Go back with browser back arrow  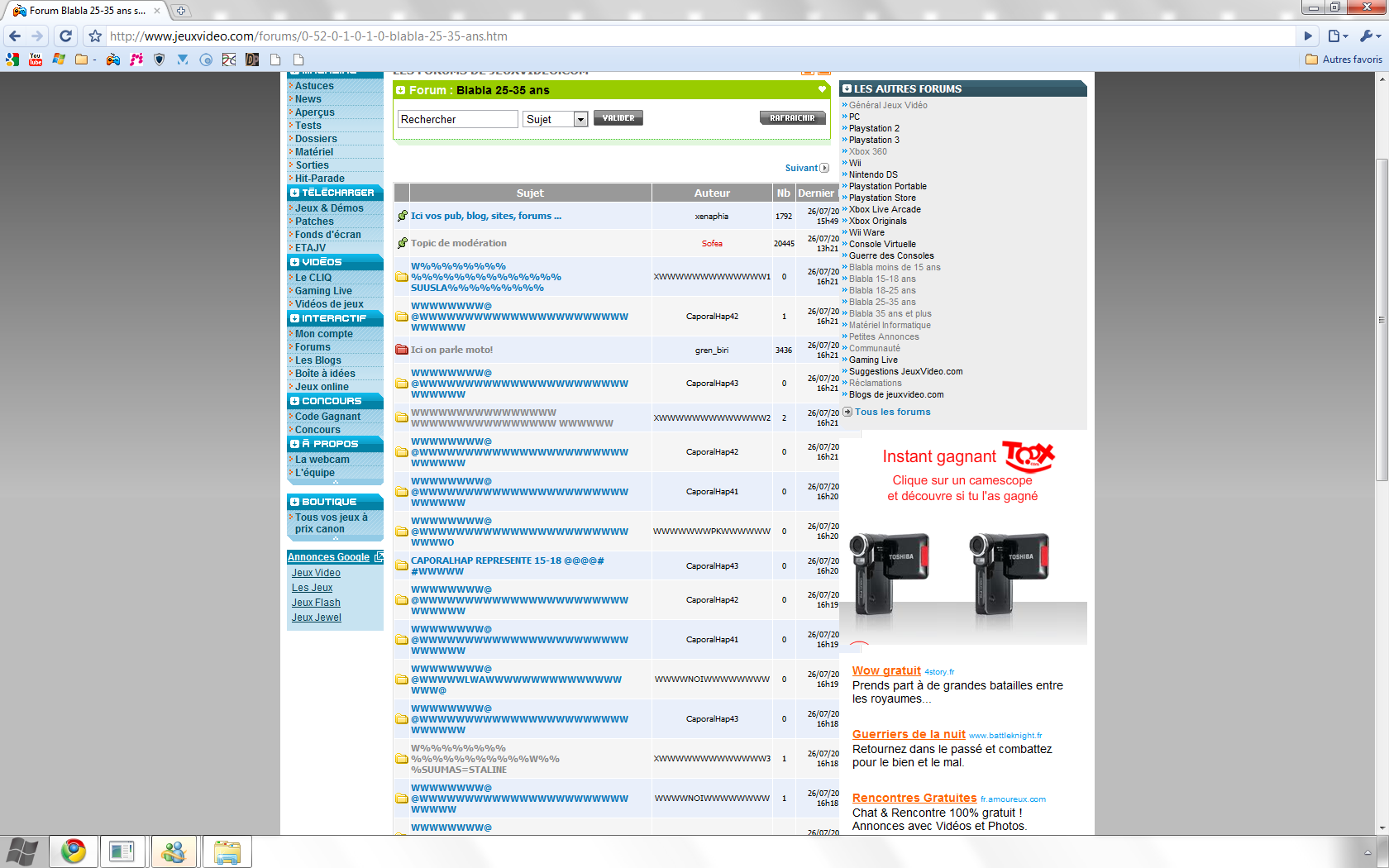click(15, 36)
